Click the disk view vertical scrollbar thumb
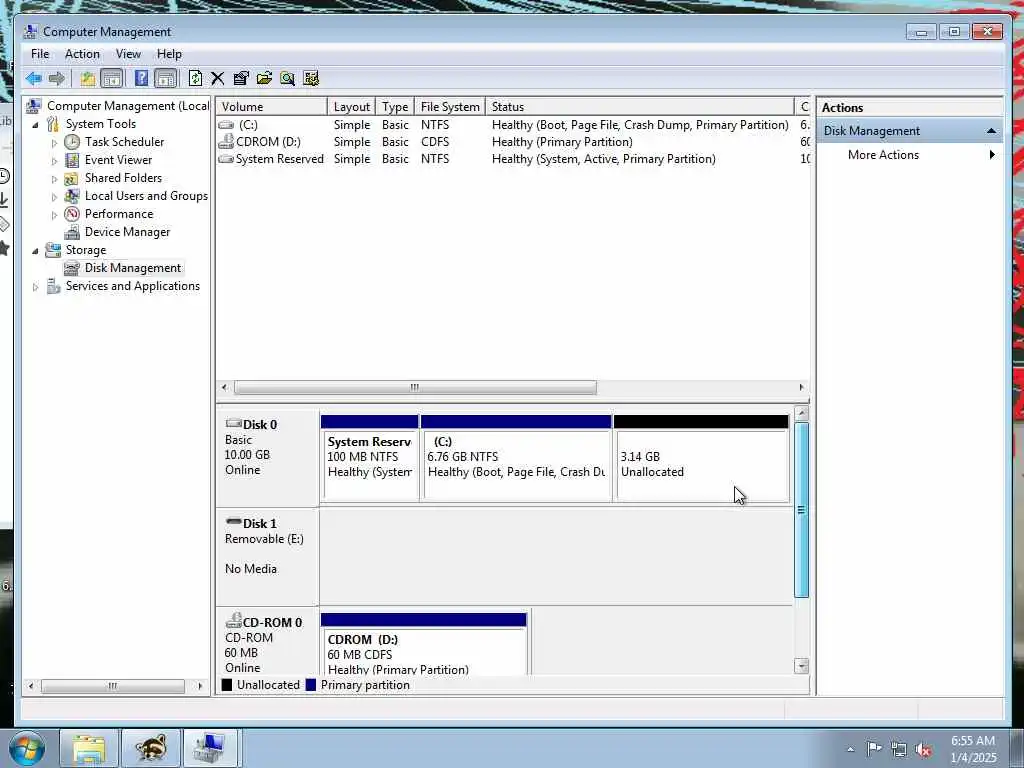The width and height of the screenshot is (1024, 768). click(x=801, y=510)
